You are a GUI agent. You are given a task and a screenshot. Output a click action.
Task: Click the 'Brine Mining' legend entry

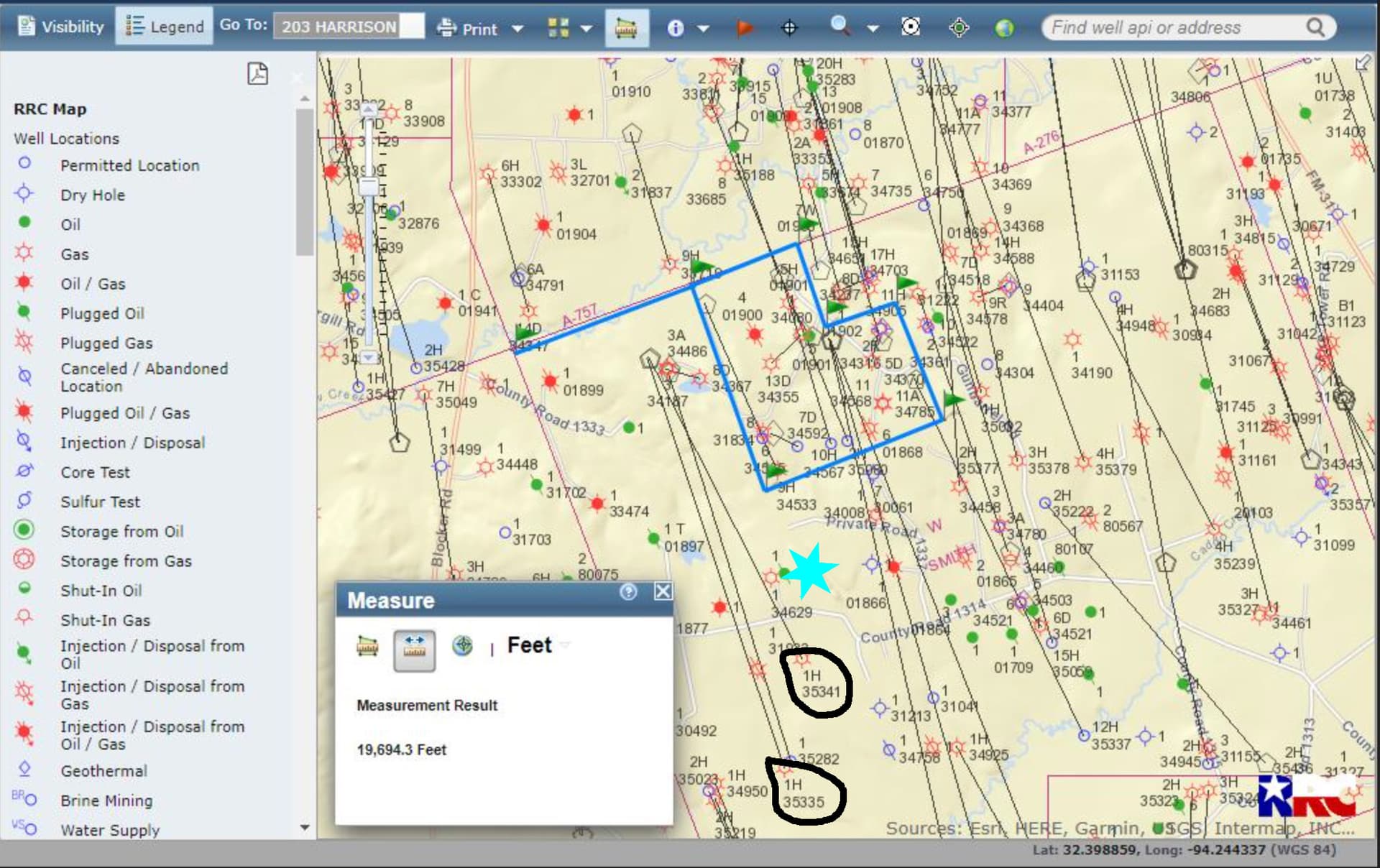tap(106, 800)
